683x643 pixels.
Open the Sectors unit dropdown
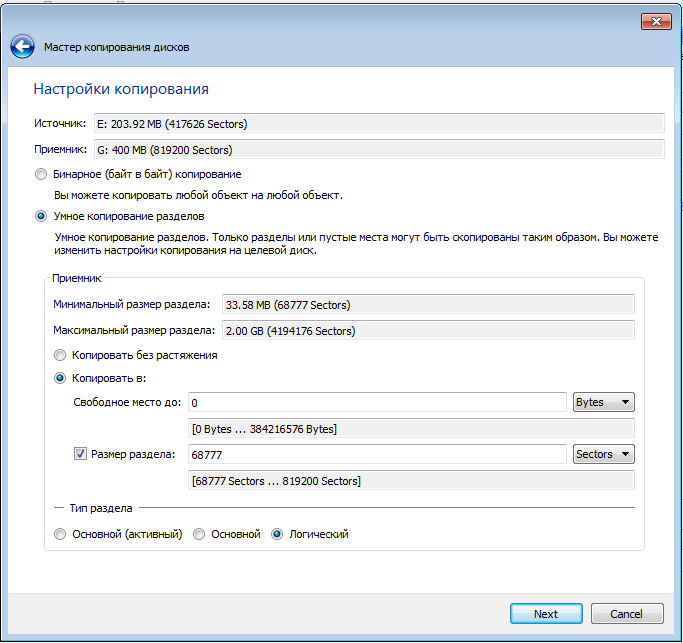[603, 454]
